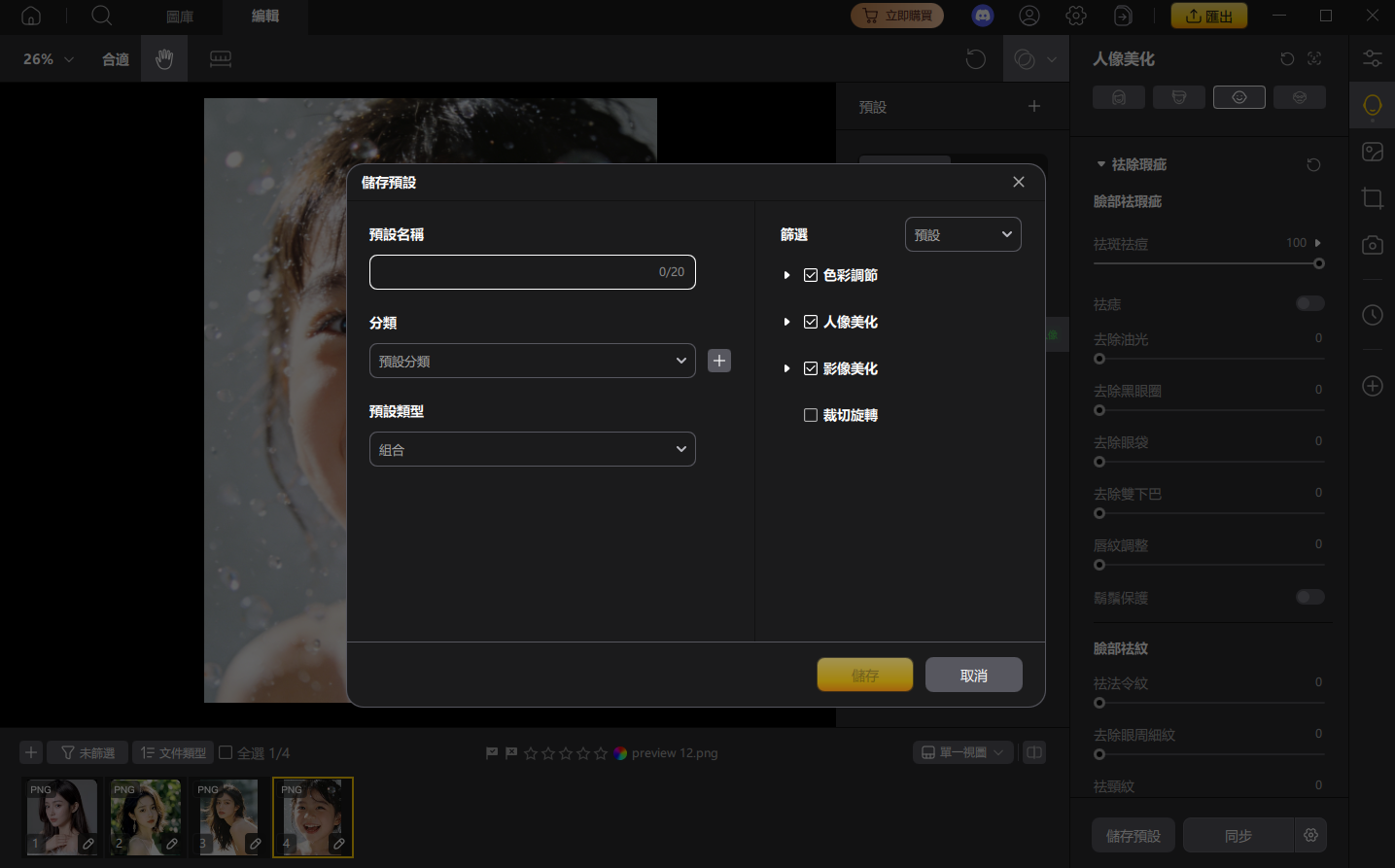Image resolution: width=1395 pixels, height=868 pixels.
Task: Uncheck the 影像美化 checkbox
Action: click(811, 368)
